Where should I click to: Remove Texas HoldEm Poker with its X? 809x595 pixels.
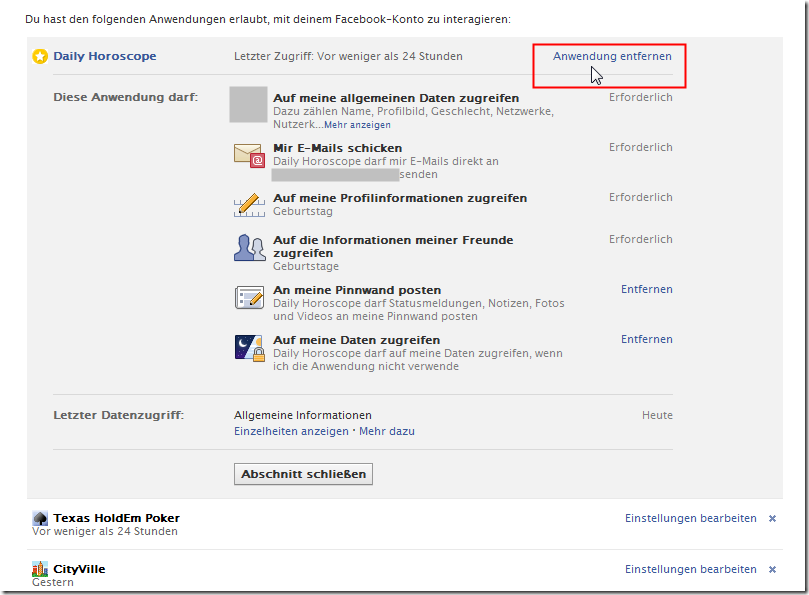[772, 518]
